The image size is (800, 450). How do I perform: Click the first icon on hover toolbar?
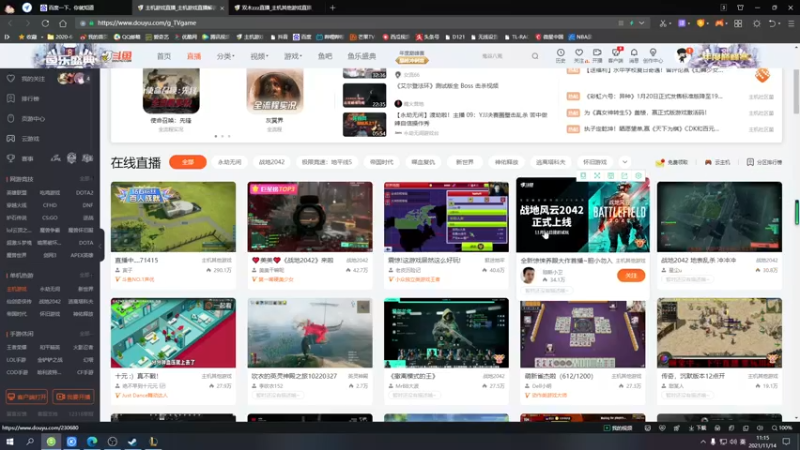point(583,176)
